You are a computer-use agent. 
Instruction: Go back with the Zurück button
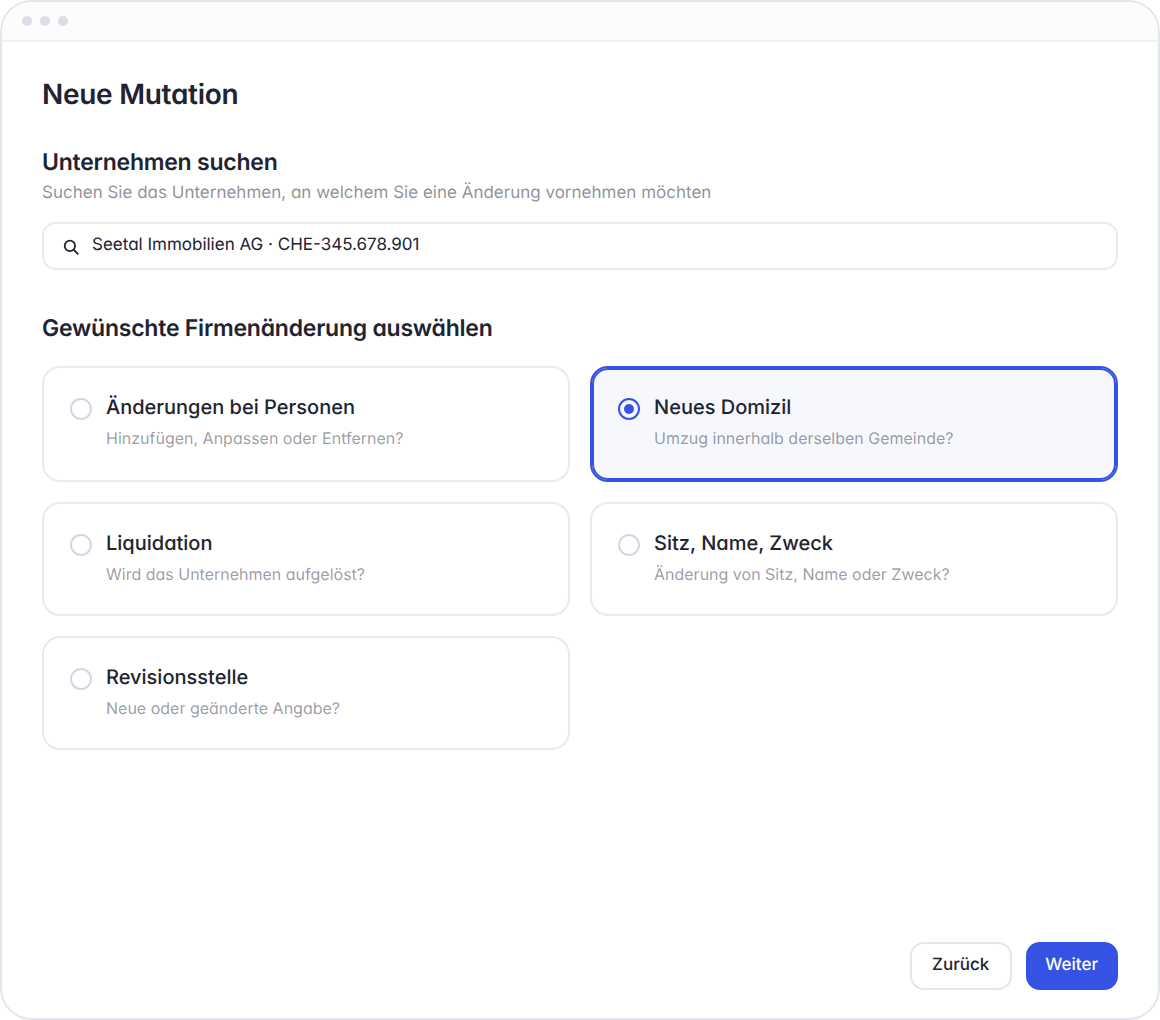click(x=960, y=965)
